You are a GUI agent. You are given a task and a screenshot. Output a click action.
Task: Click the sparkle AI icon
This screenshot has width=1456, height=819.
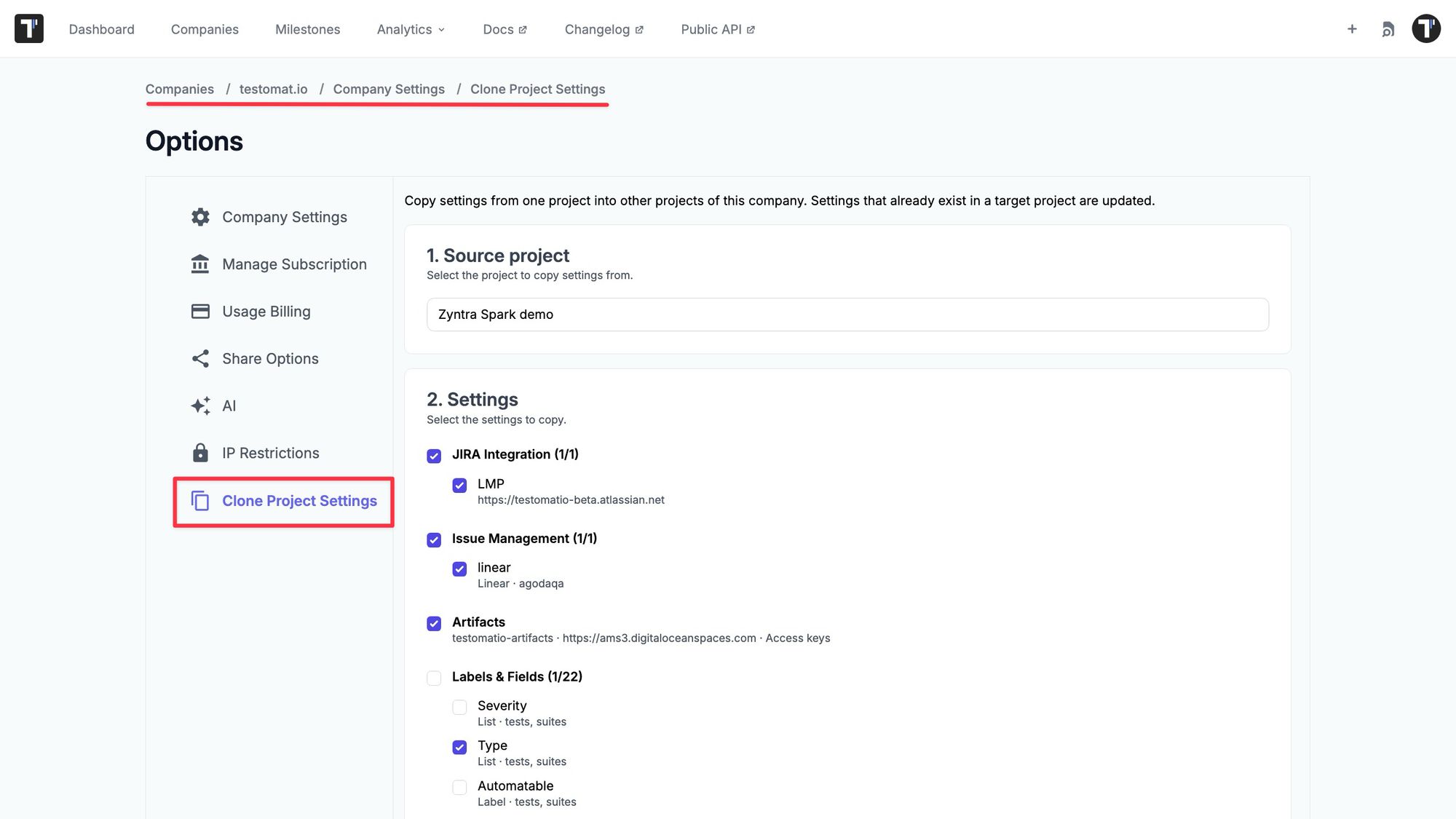tap(200, 405)
